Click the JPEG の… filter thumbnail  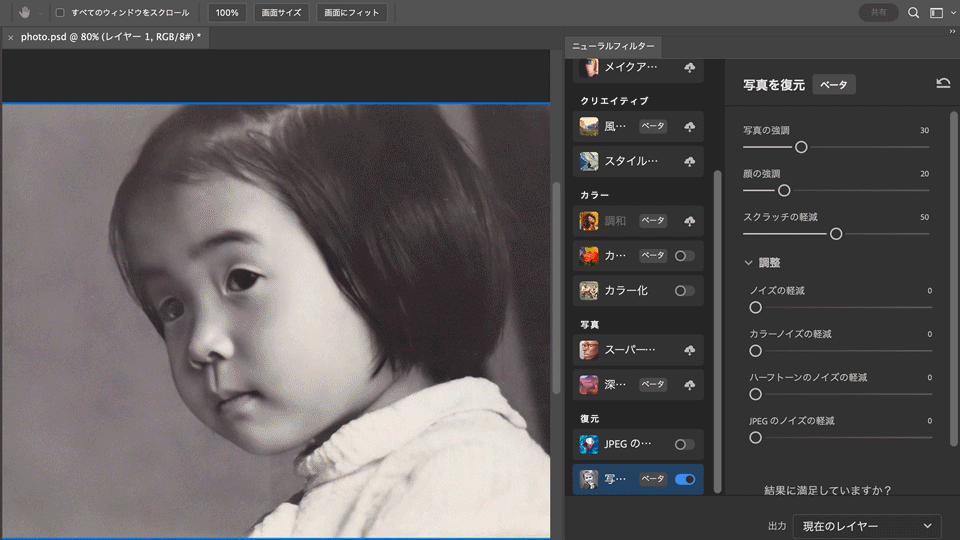pos(589,444)
